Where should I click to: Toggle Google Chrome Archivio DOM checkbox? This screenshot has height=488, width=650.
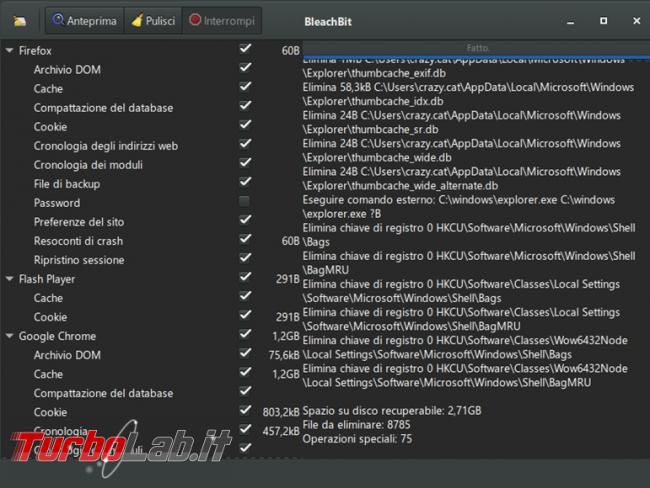[x=245, y=353]
